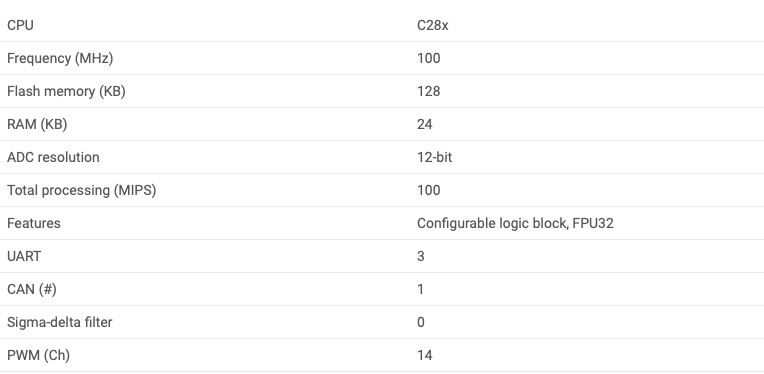This screenshot has width=764, height=374.
Task: Select the CAN value 1
Action: coord(421,289)
